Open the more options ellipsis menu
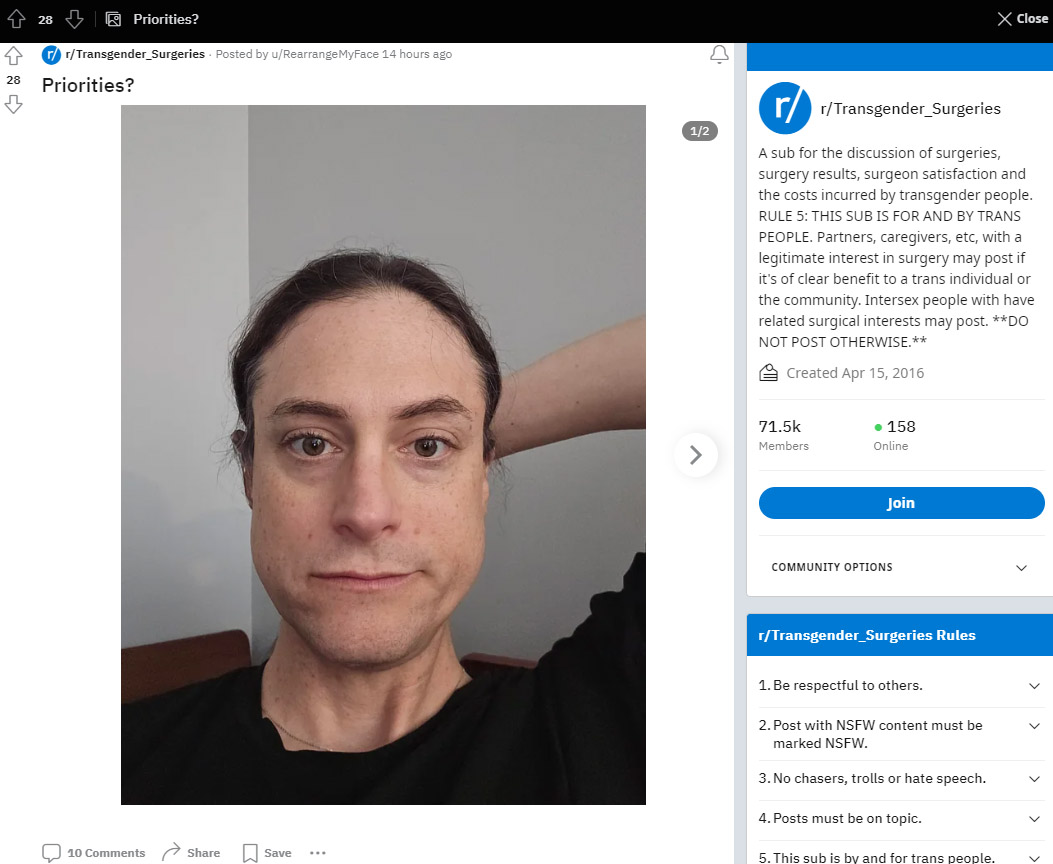The image size is (1053, 864). point(318,853)
